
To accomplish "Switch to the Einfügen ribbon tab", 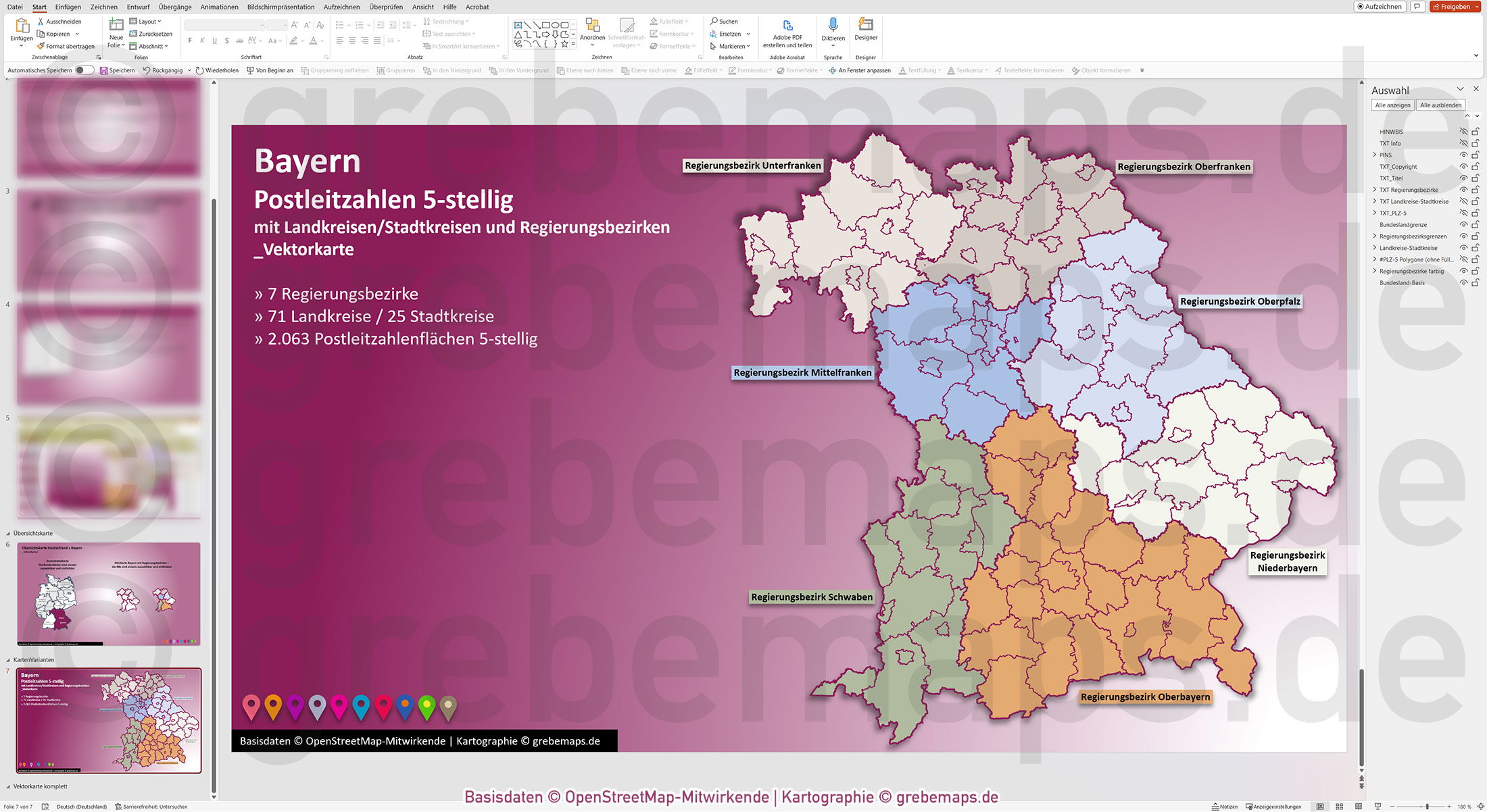I will 68,7.
